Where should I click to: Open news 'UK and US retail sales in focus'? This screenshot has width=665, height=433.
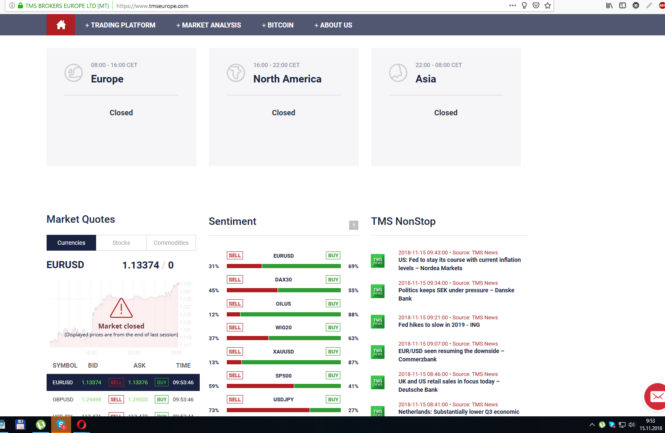[x=449, y=386]
